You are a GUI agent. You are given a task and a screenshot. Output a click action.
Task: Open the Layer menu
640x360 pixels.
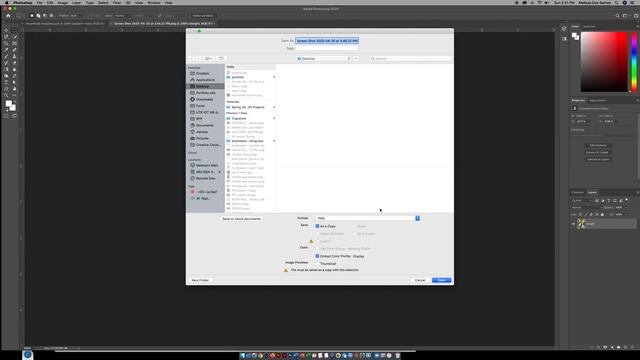tap(76, 2)
